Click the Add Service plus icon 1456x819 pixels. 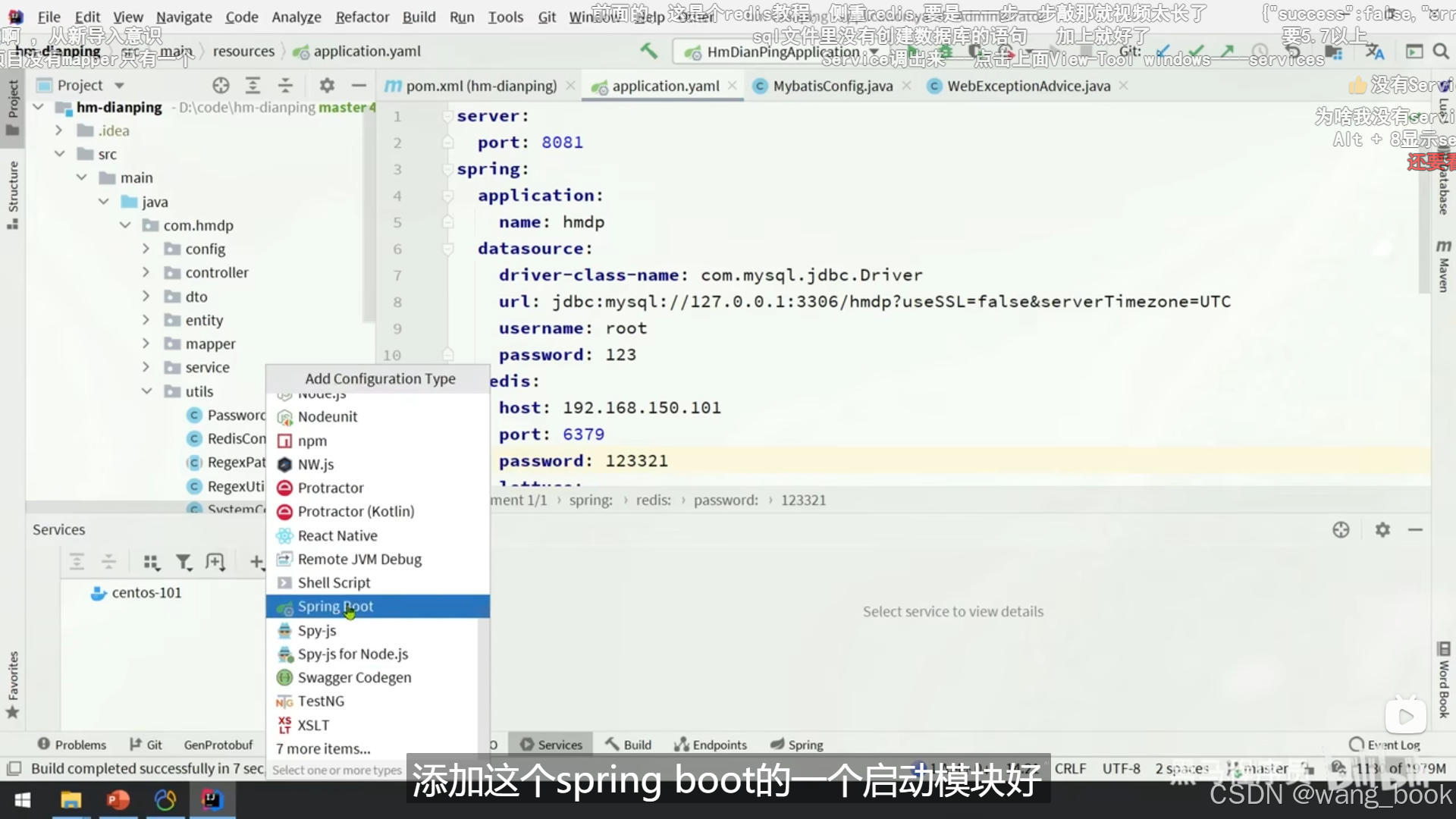256,562
